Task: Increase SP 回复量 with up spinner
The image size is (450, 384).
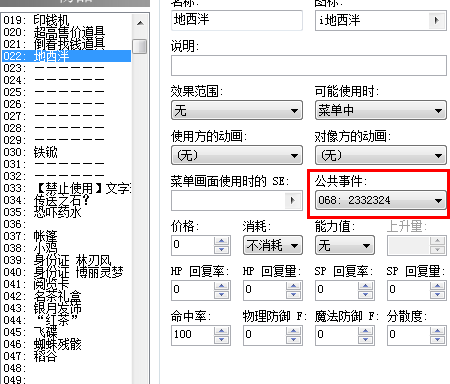Action: coord(437,286)
